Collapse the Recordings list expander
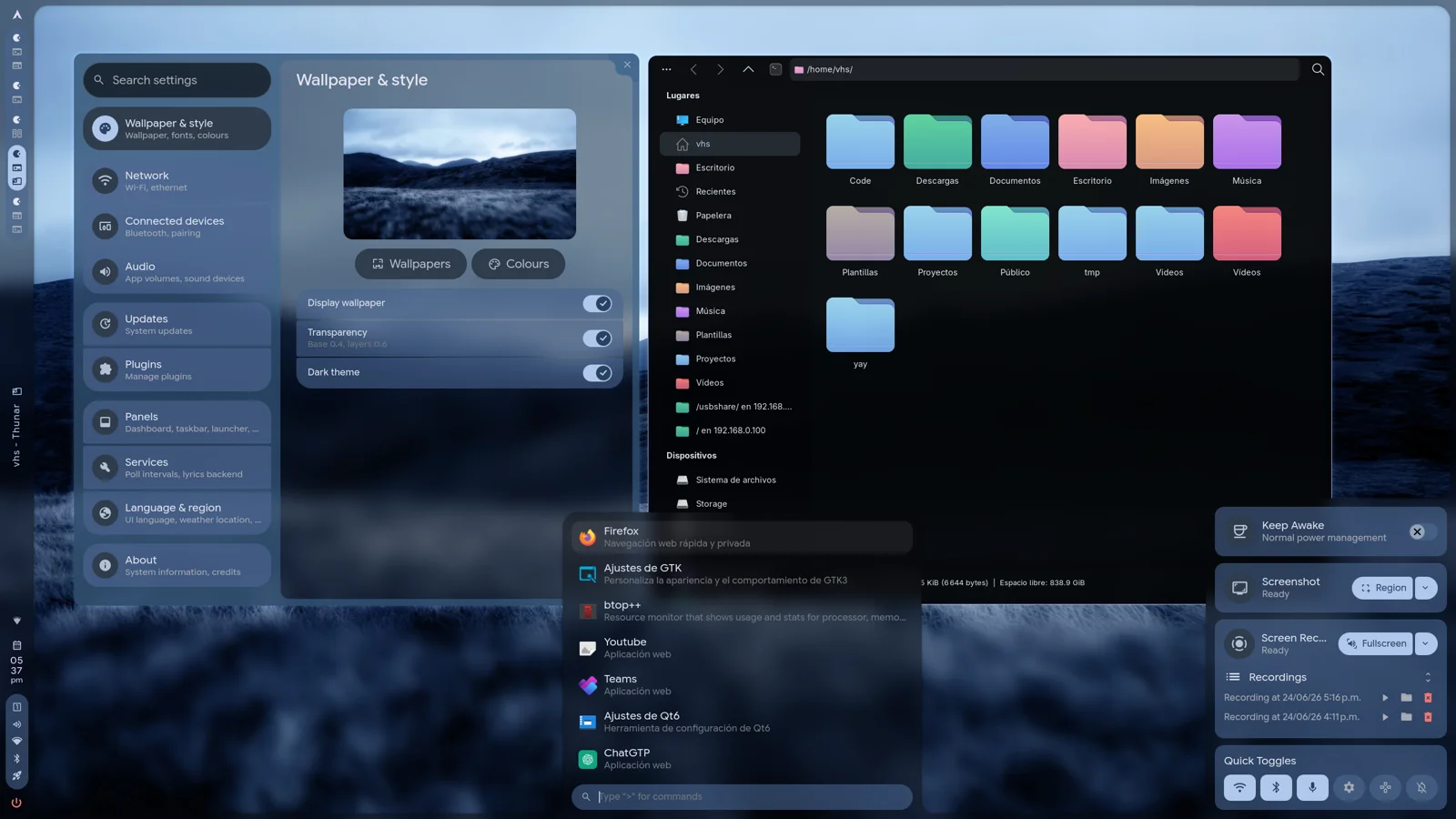This screenshot has height=819, width=1456. point(1428,677)
